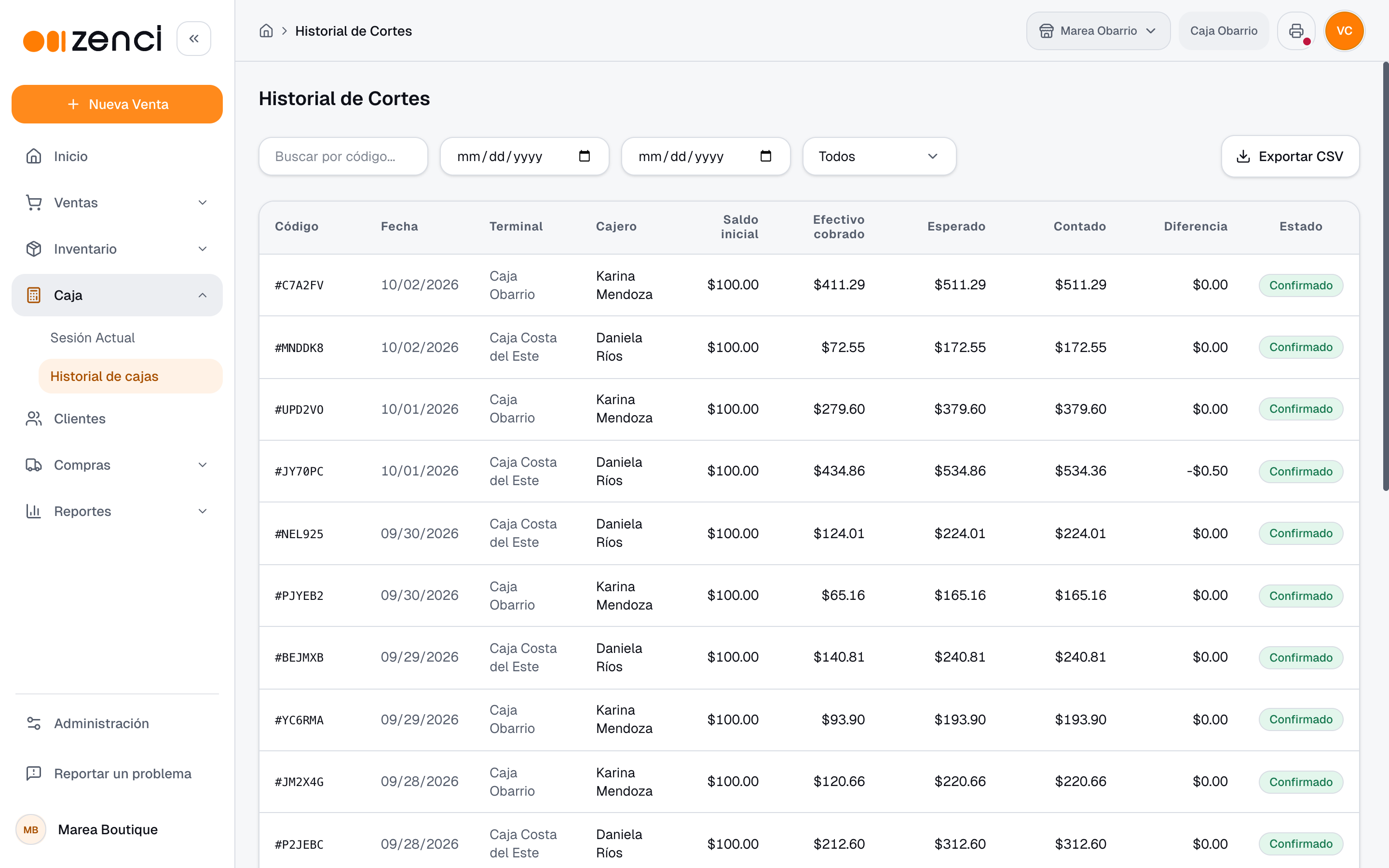Click the end date mm/dd/yyyy field
Screen dimensions: 1389x868
coord(706,156)
